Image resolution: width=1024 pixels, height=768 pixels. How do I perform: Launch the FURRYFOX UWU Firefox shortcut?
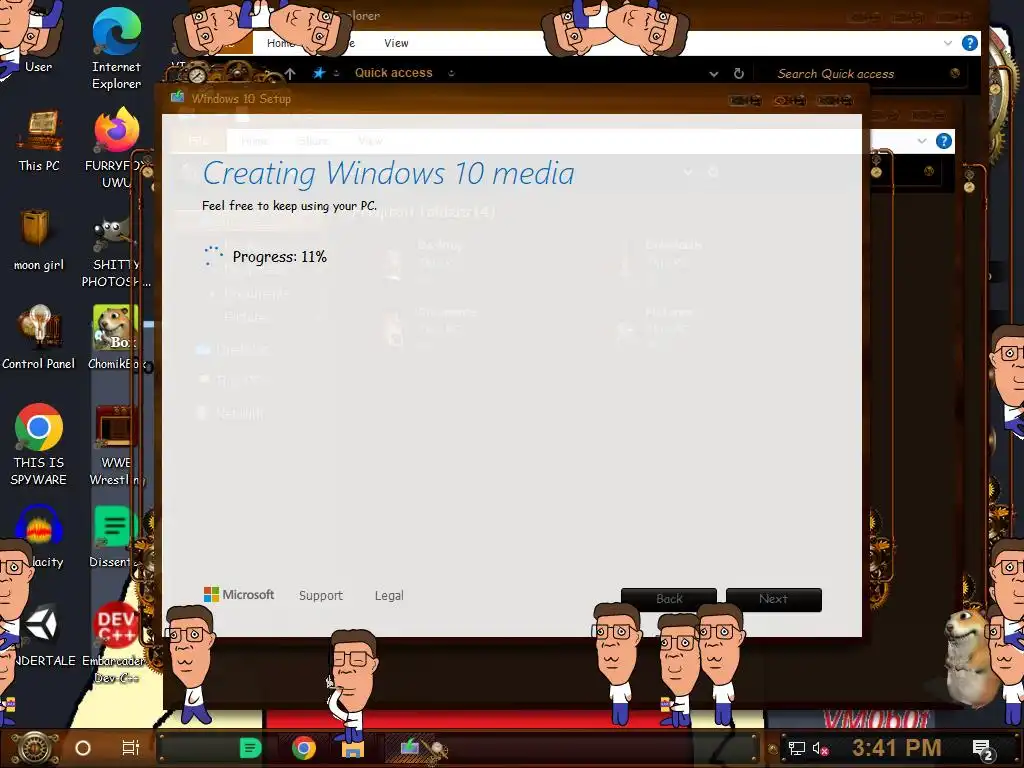pyautogui.click(x=116, y=147)
